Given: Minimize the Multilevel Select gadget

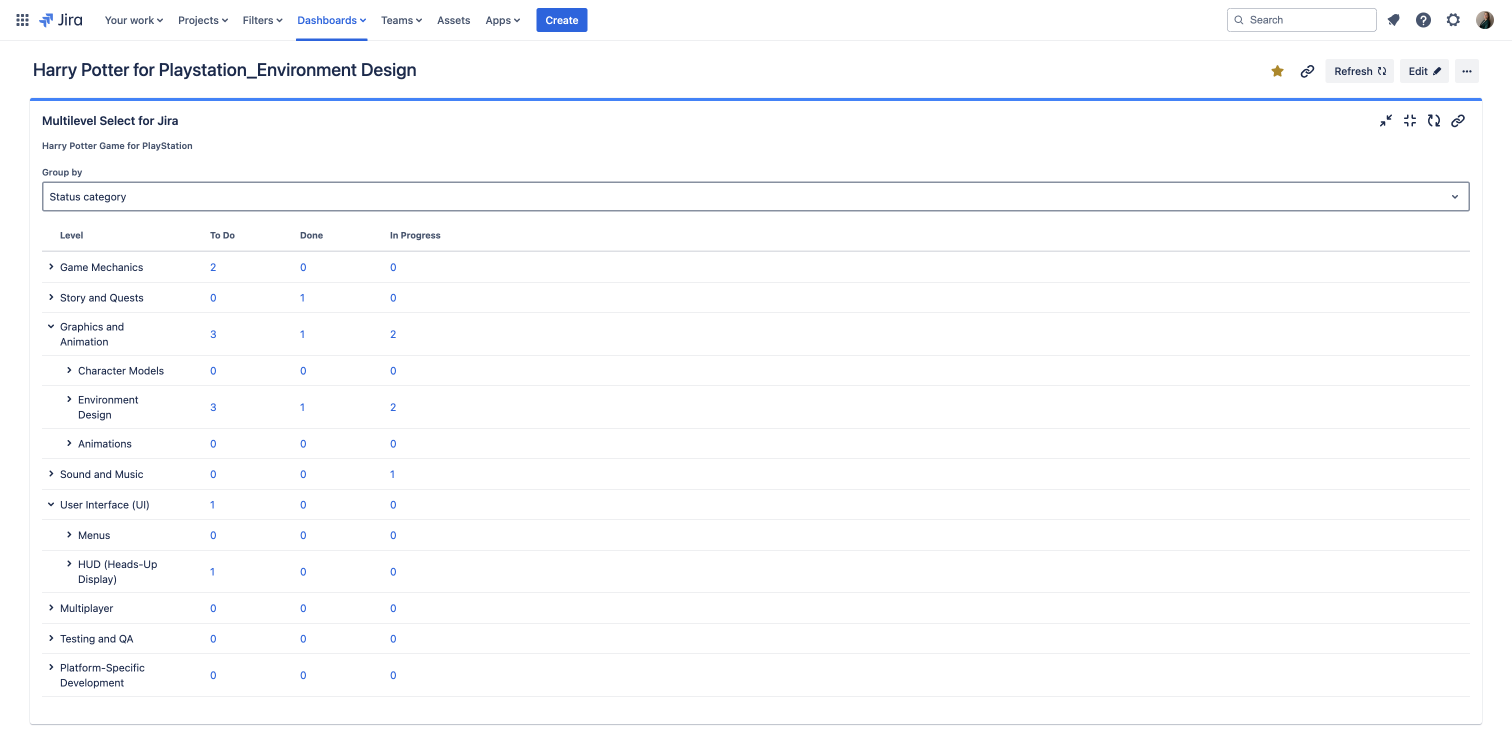Looking at the screenshot, I should [x=1385, y=121].
